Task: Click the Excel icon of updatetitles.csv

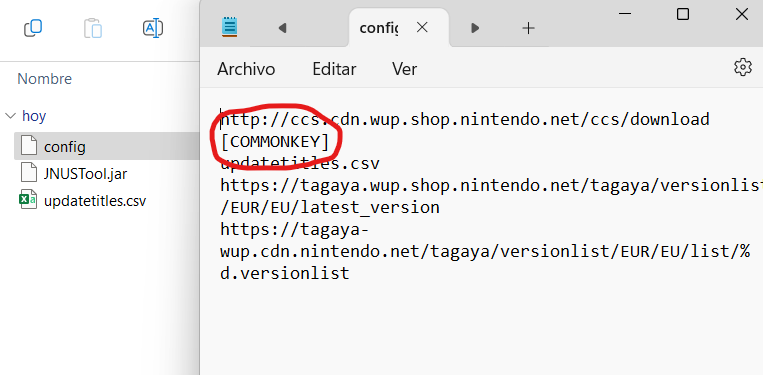Action: 28,200
